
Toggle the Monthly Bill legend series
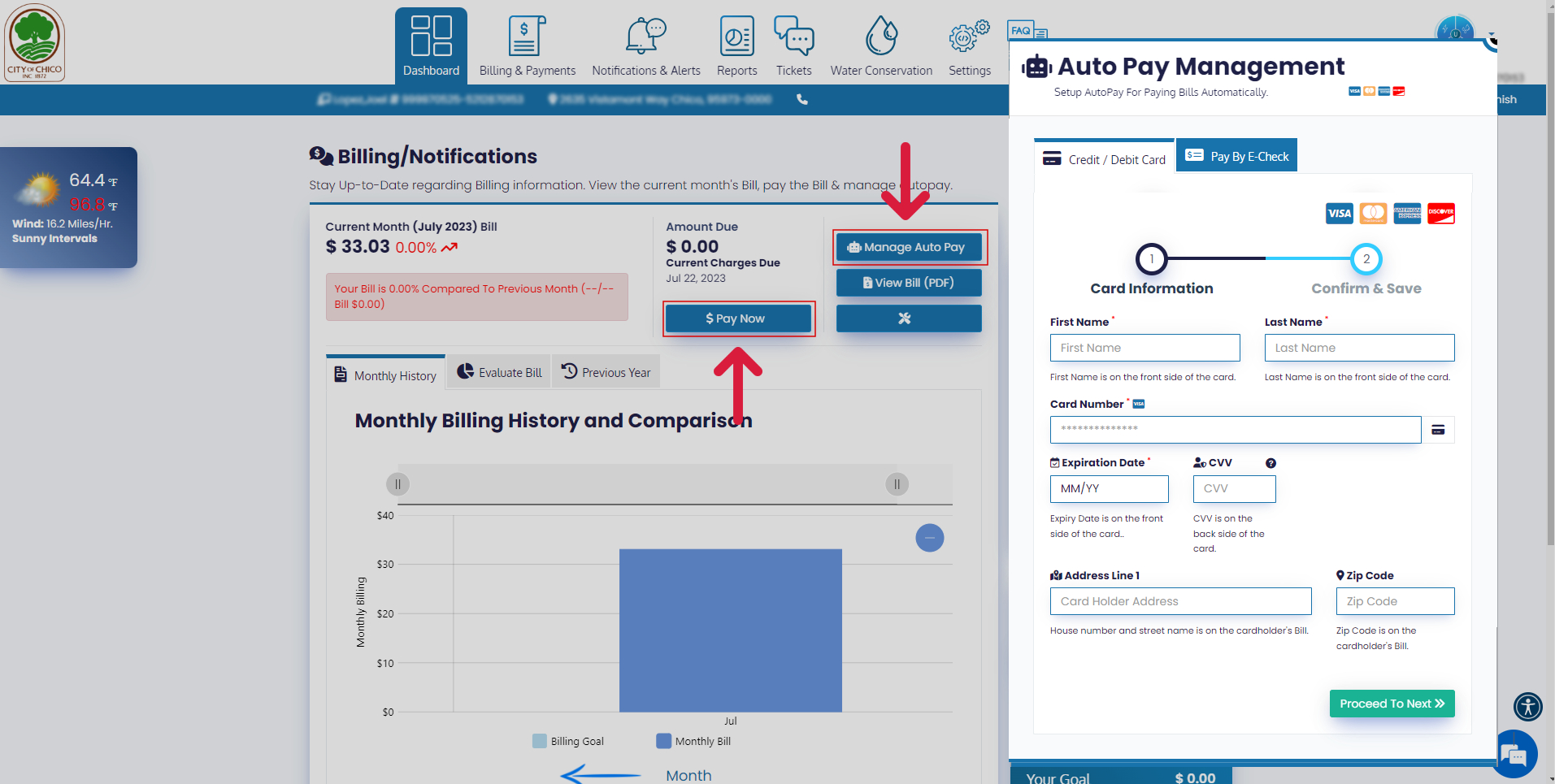click(x=693, y=741)
